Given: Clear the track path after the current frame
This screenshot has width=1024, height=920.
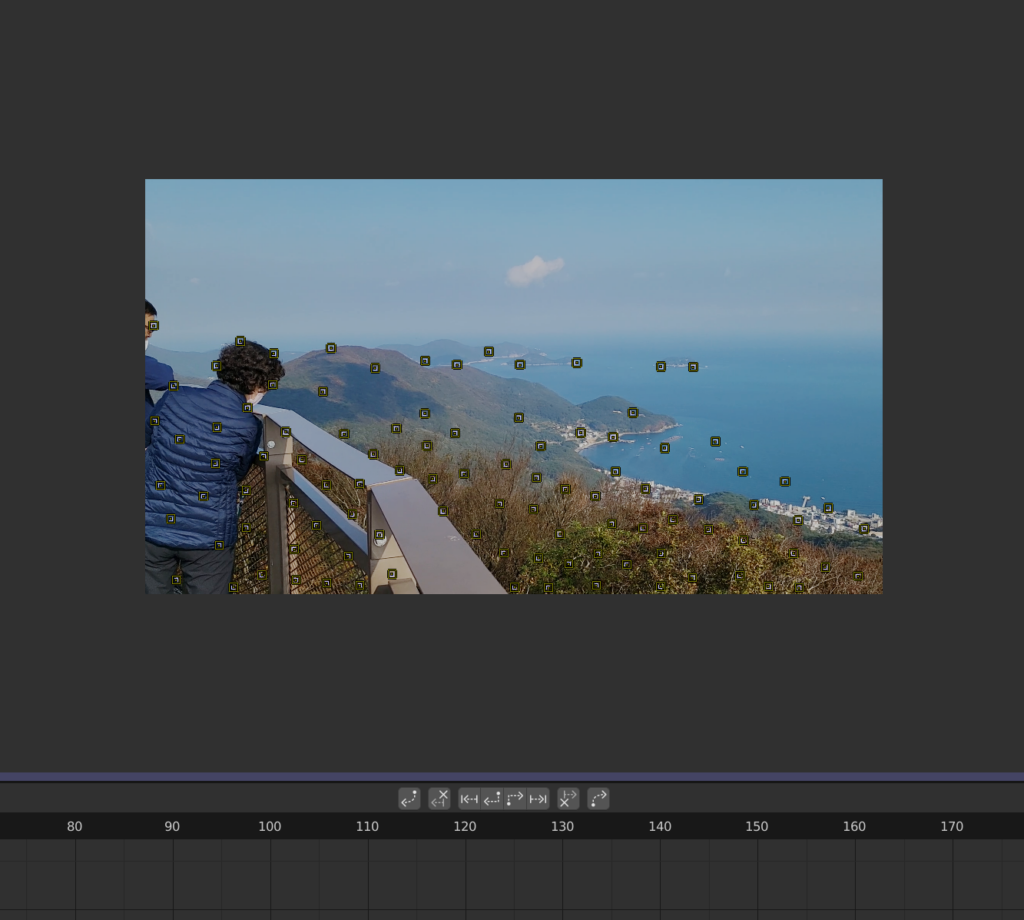Looking at the screenshot, I should coord(568,799).
